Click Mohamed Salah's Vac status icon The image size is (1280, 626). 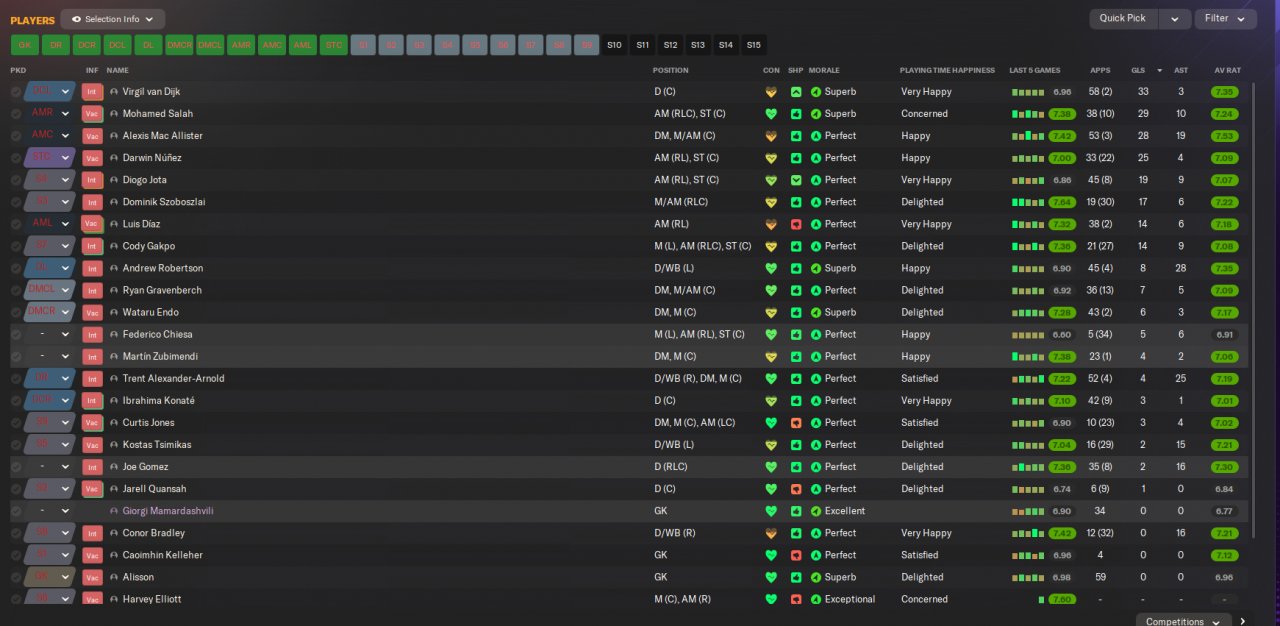click(x=92, y=114)
